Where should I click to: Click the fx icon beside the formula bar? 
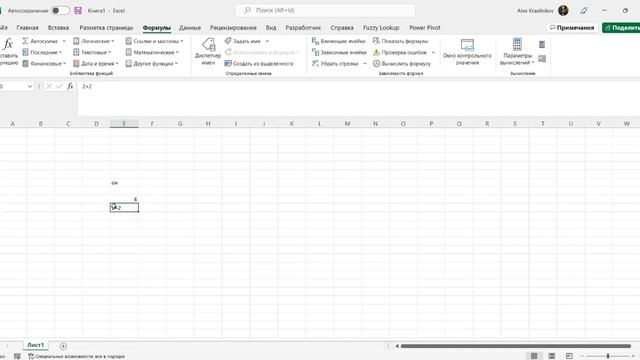(70, 86)
